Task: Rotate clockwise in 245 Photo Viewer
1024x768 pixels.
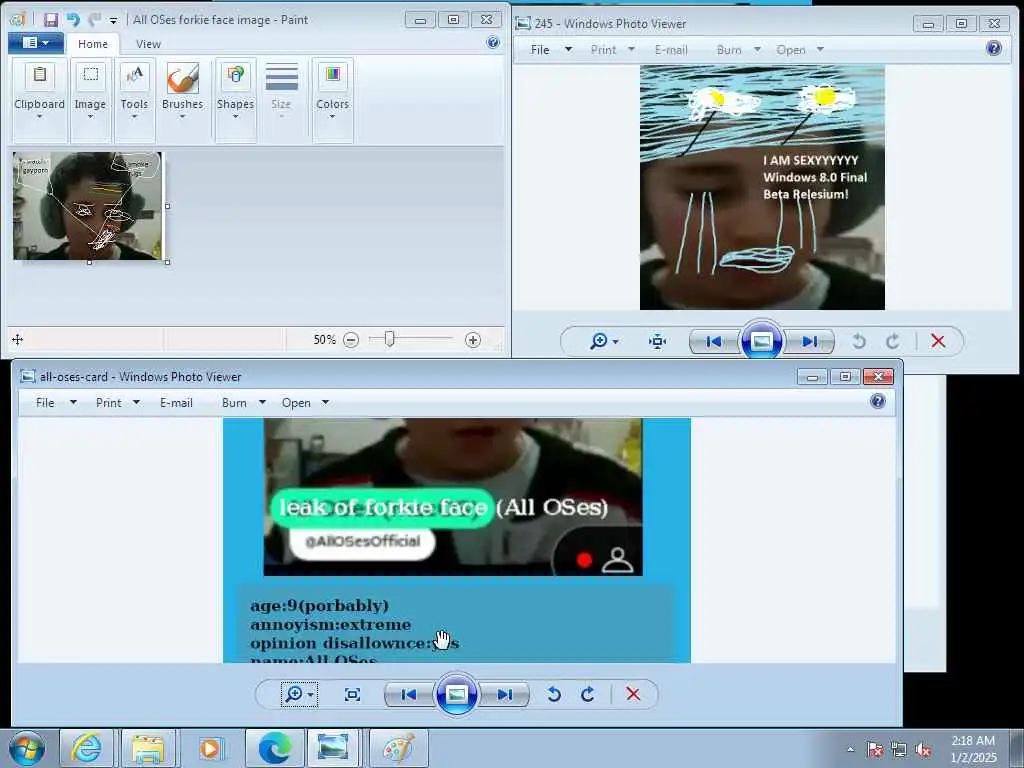Action: pyautogui.click(x=892, y=341)
